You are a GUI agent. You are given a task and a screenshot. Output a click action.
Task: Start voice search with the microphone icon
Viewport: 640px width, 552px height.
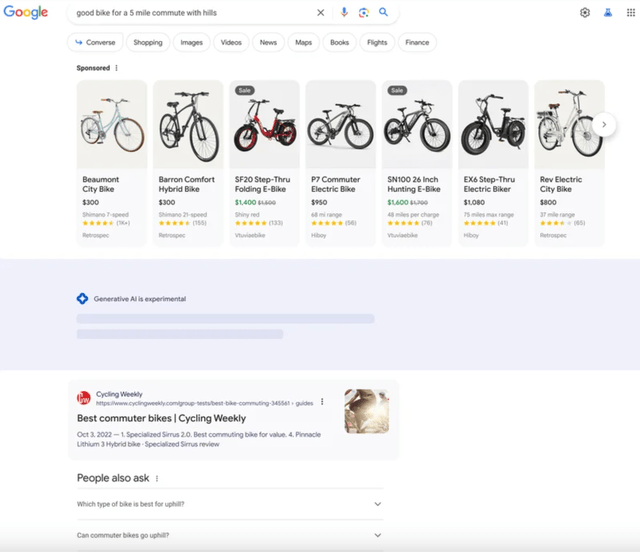coord(344,12)
